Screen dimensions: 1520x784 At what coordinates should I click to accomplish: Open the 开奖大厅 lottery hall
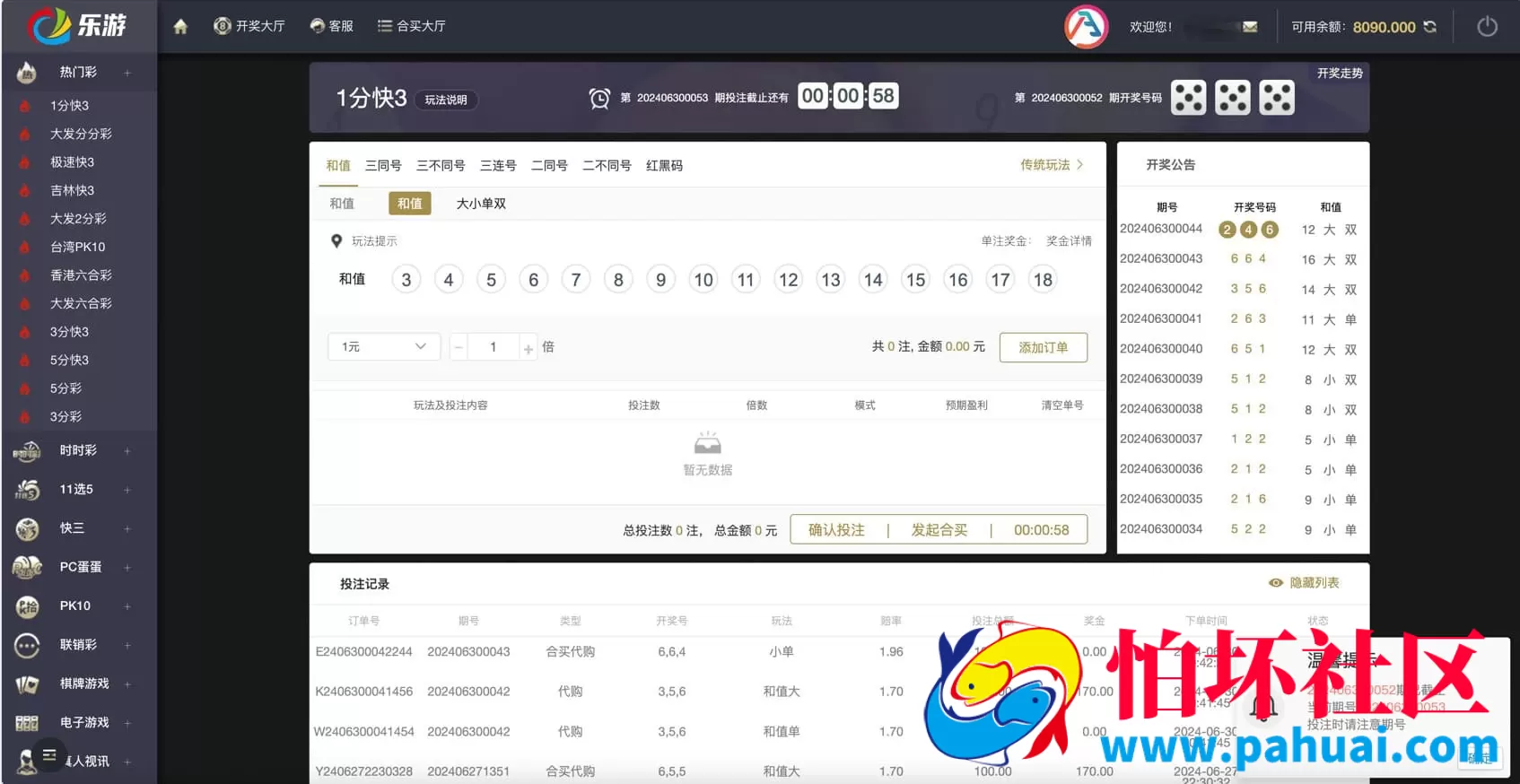click(249, 26)
